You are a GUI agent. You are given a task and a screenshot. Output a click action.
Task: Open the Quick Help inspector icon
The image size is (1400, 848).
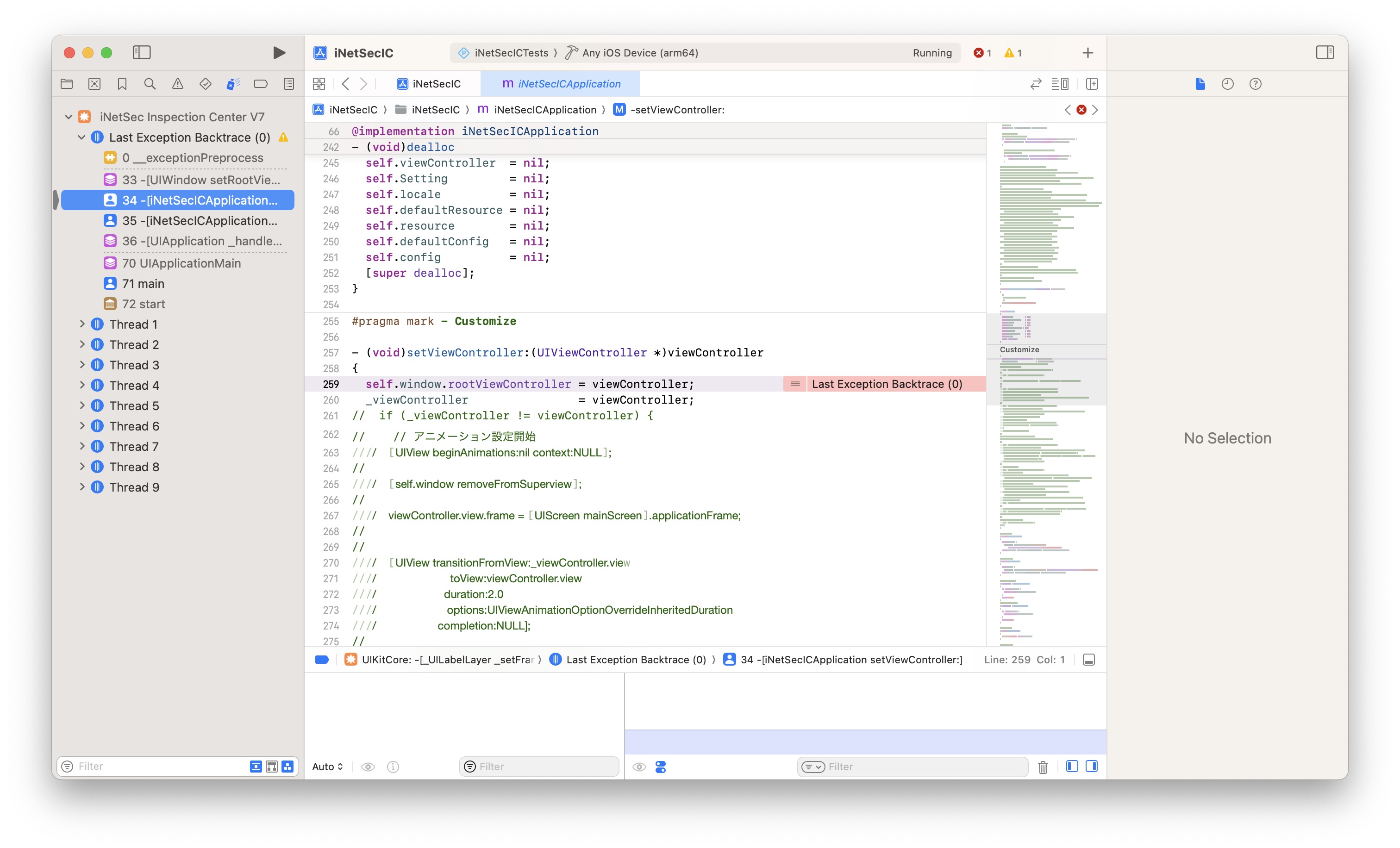(x=1255, y=84)
